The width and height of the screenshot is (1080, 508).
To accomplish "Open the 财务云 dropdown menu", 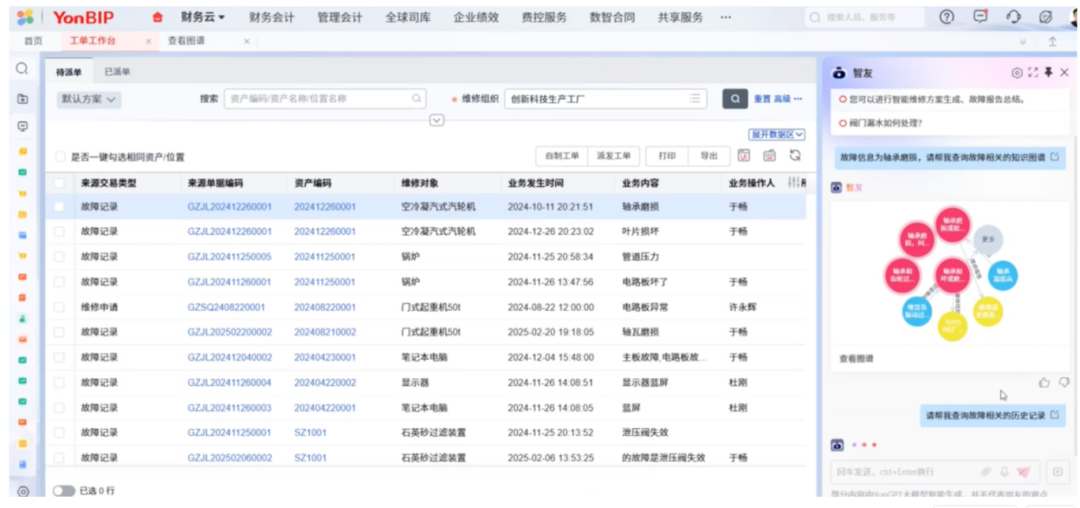I will pos(202,17).
